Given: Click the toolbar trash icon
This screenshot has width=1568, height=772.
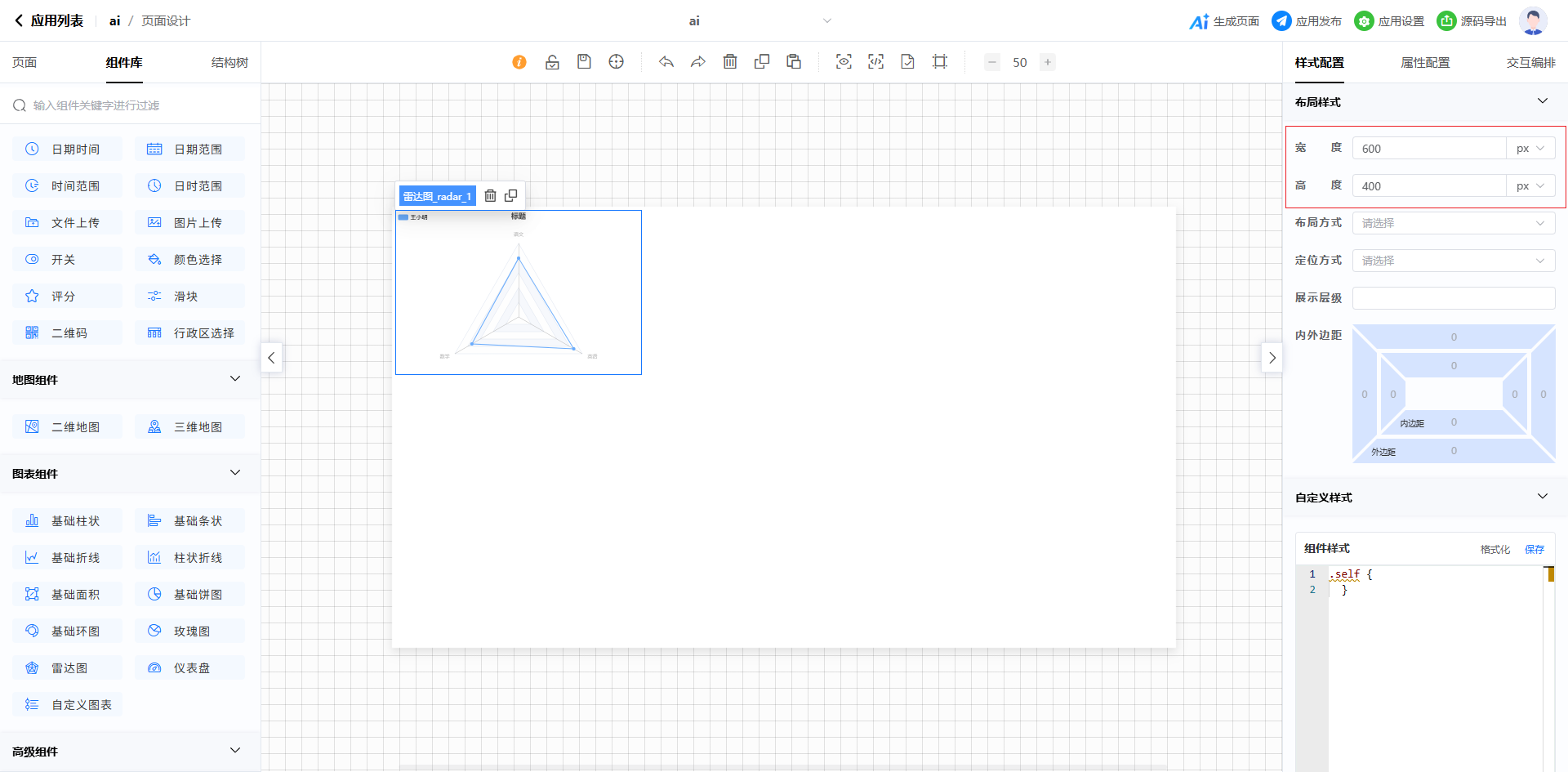Looking at the screenshot, I should pos(730,62).
